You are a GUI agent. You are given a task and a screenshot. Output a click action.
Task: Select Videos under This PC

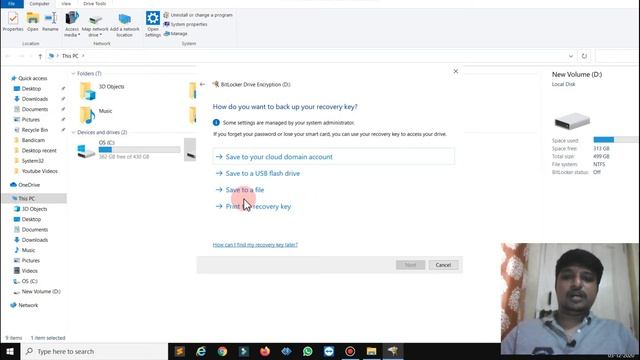29,271
